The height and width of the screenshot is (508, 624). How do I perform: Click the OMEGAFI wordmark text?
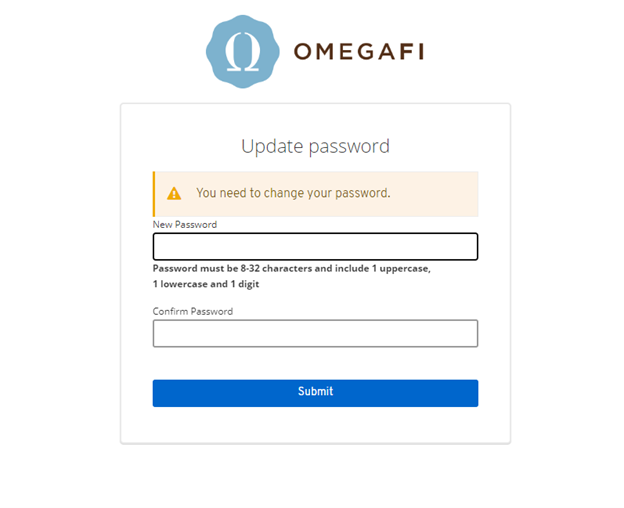click(358, 52)
